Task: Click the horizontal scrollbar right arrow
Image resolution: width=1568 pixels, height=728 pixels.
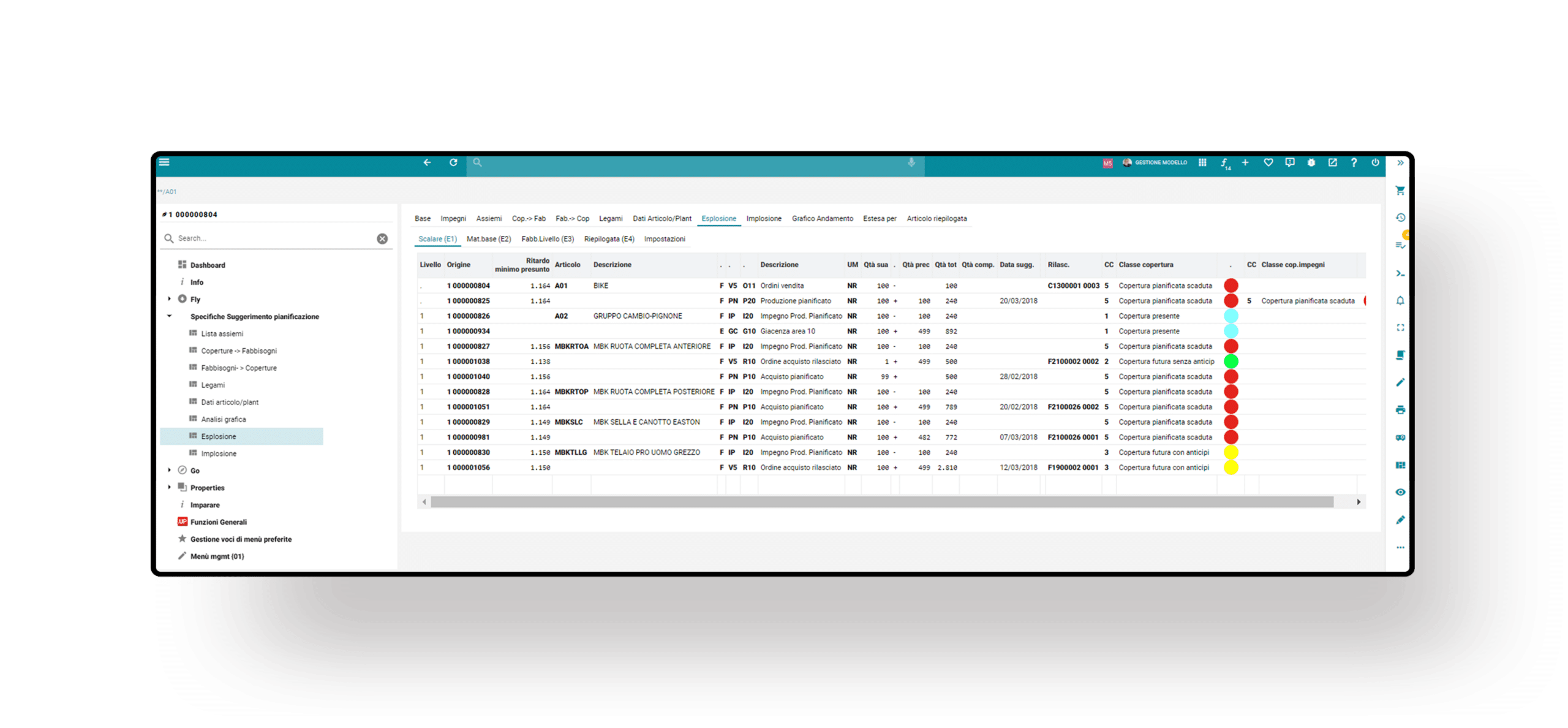Action: 1359,502
